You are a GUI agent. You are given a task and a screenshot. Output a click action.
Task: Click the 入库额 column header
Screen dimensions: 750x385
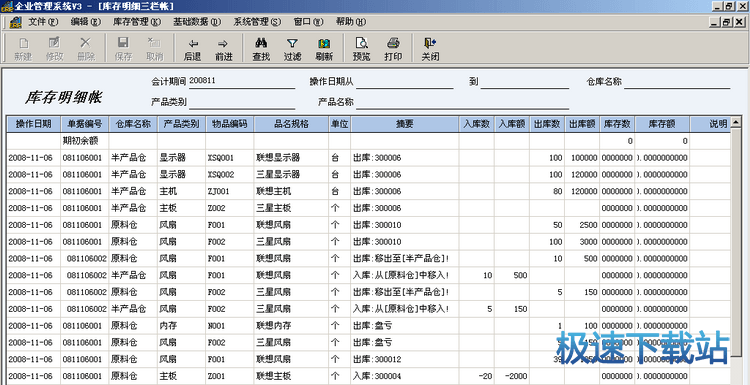coord(512,124)
